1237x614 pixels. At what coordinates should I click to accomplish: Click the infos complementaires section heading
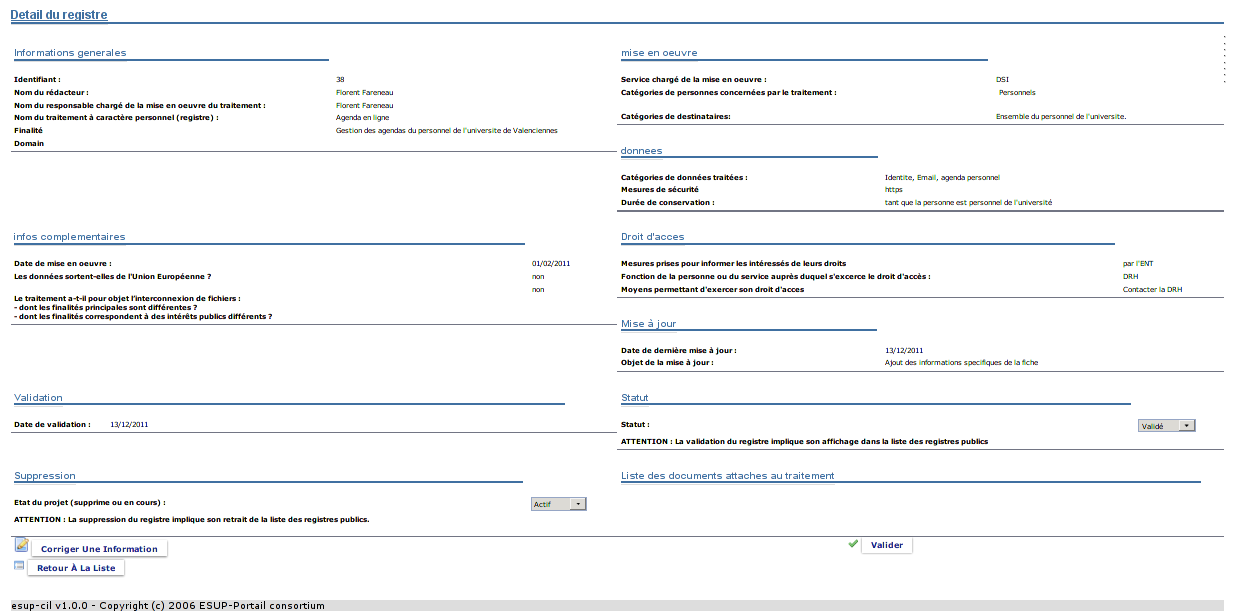point(69,237)
